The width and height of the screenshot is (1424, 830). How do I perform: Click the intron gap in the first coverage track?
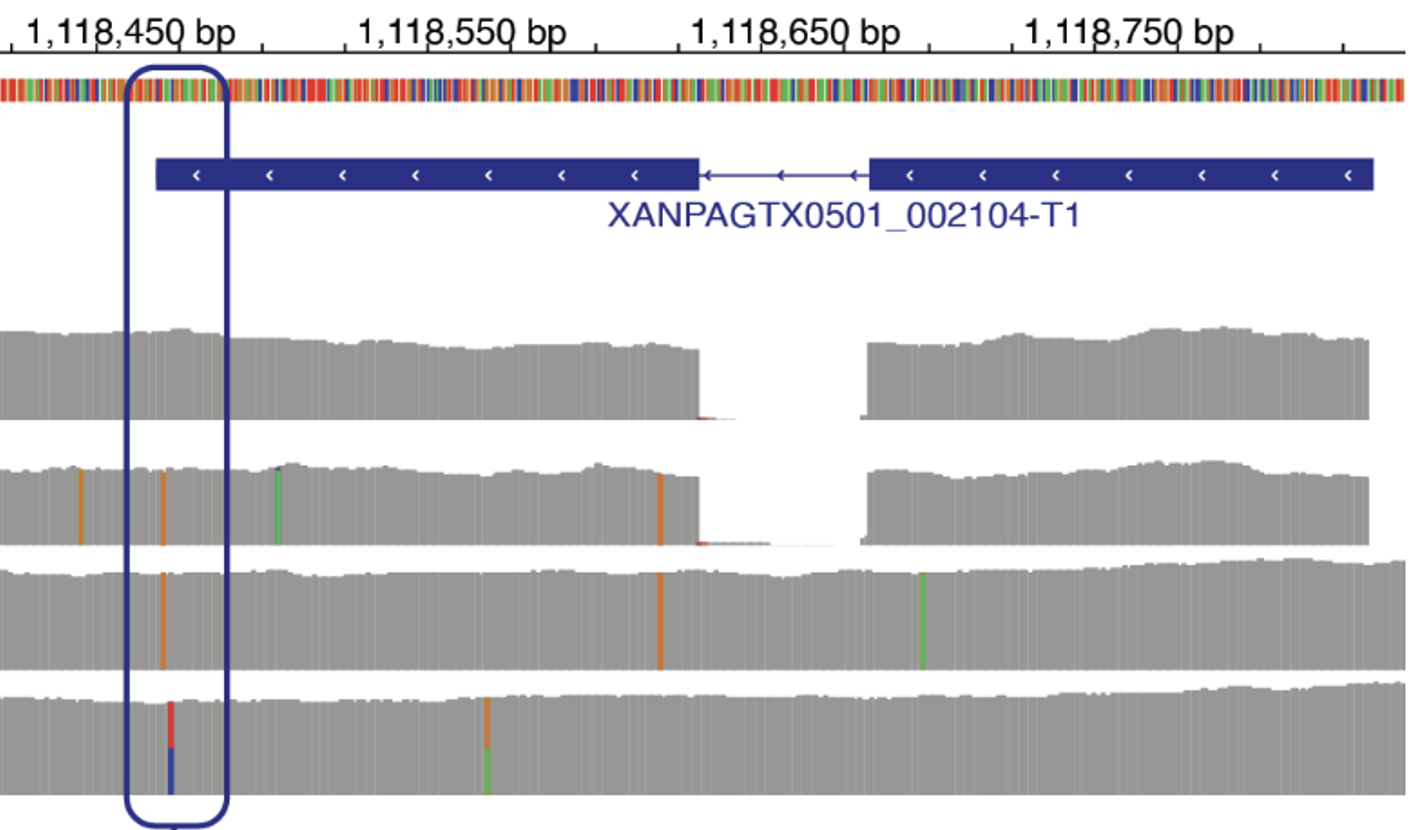(x=783, y=380)
